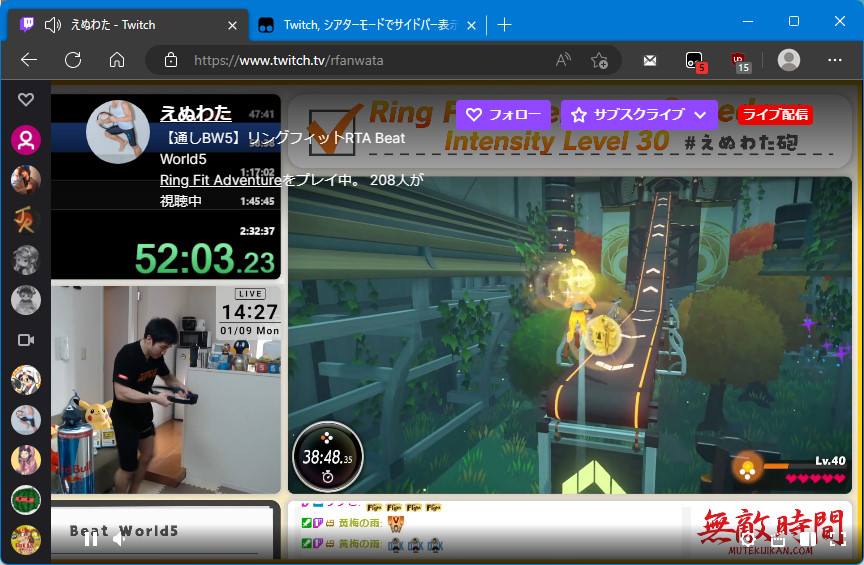Refresh the Twitch page
This screenshot has width=864, height=565.
tap(73, 60)
